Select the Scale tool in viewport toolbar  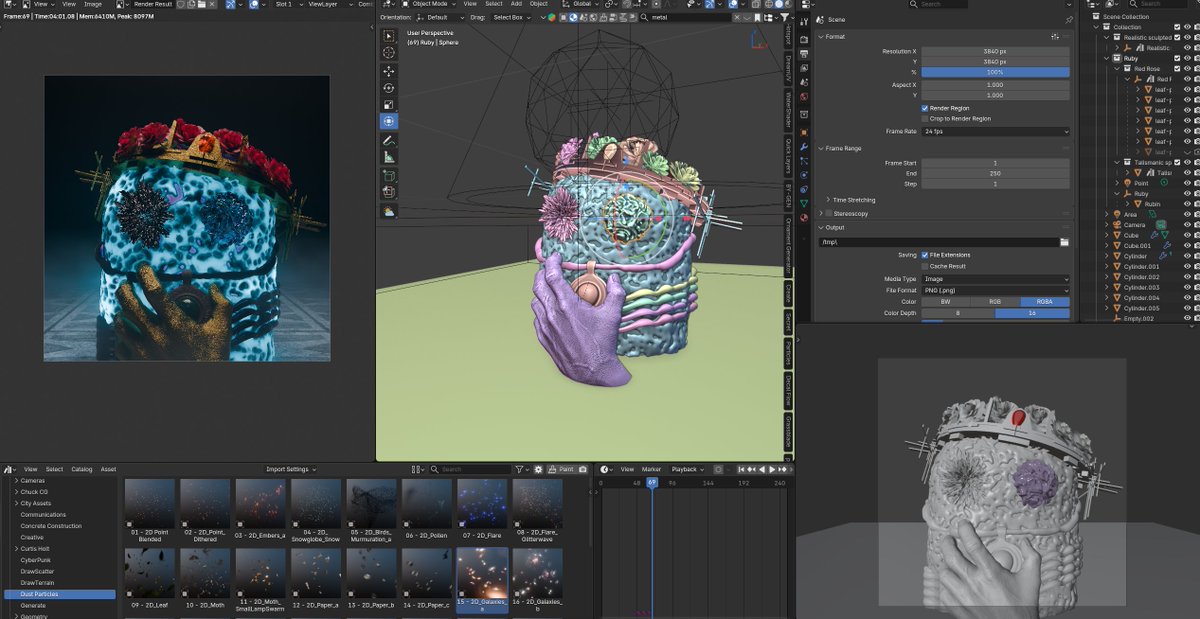[x=389, y=104]
